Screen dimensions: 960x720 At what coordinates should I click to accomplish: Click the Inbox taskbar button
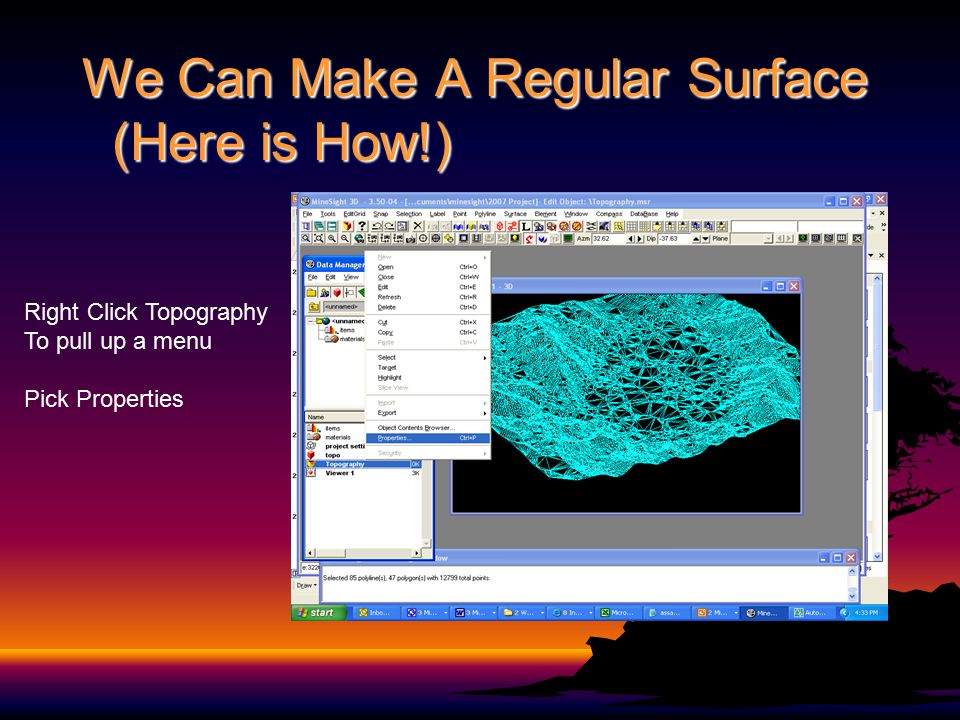[377, 612]
